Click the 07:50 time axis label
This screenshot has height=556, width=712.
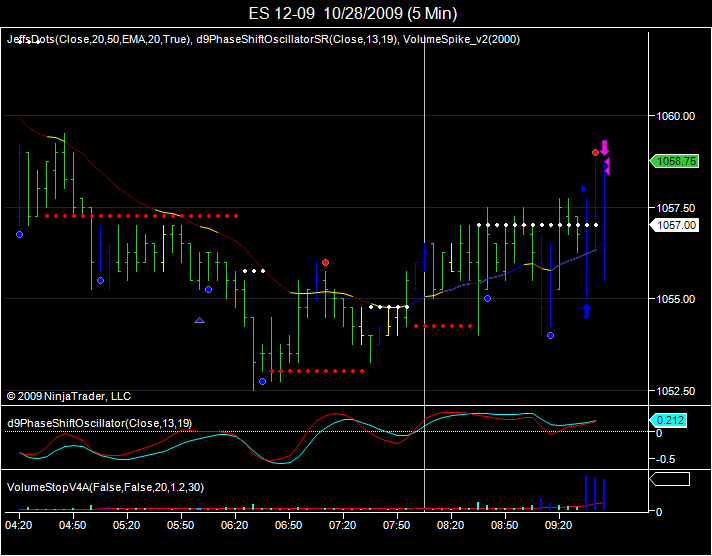(x=397, y=526)
